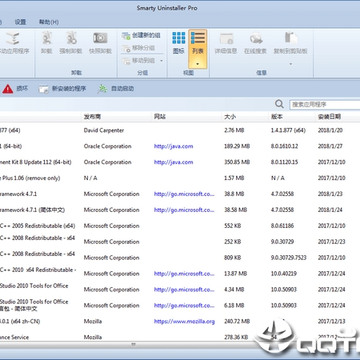Select the 240.72 MB size cell
Viewport: 360px width, 360px height.
pyautogui.click(x=237, y=322)
